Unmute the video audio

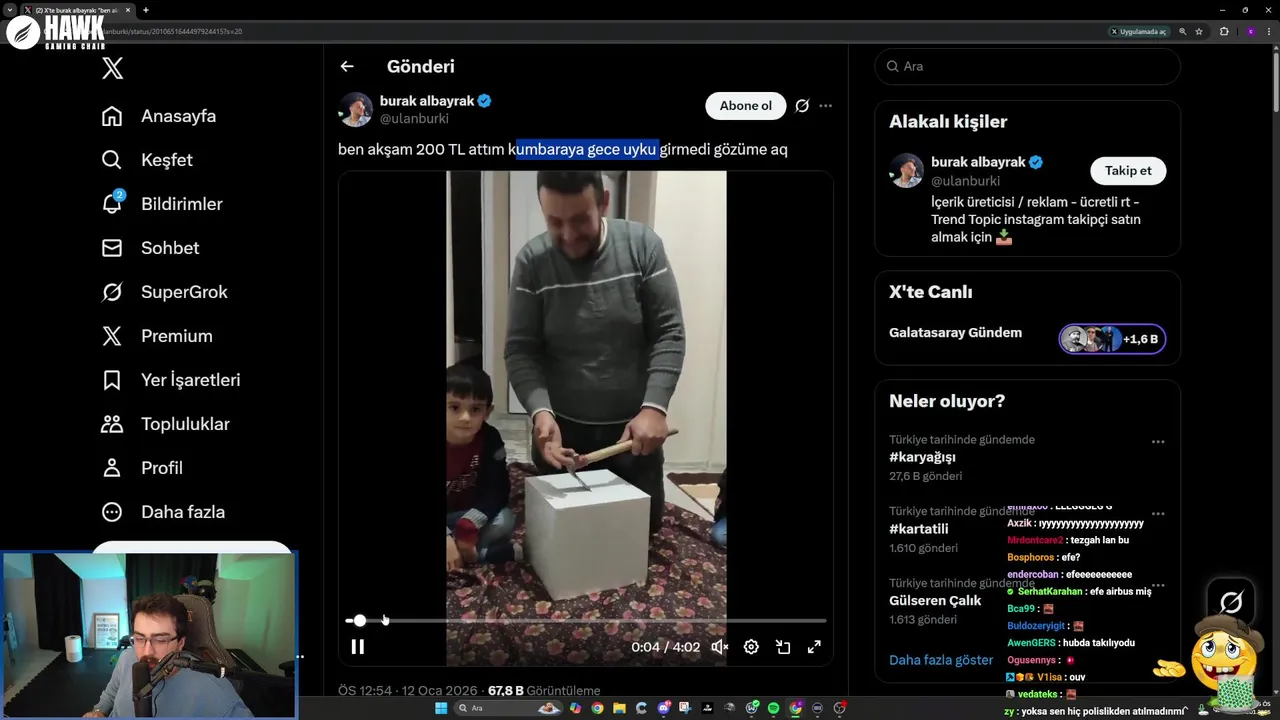pyautogui.click(x=719, y=647)
